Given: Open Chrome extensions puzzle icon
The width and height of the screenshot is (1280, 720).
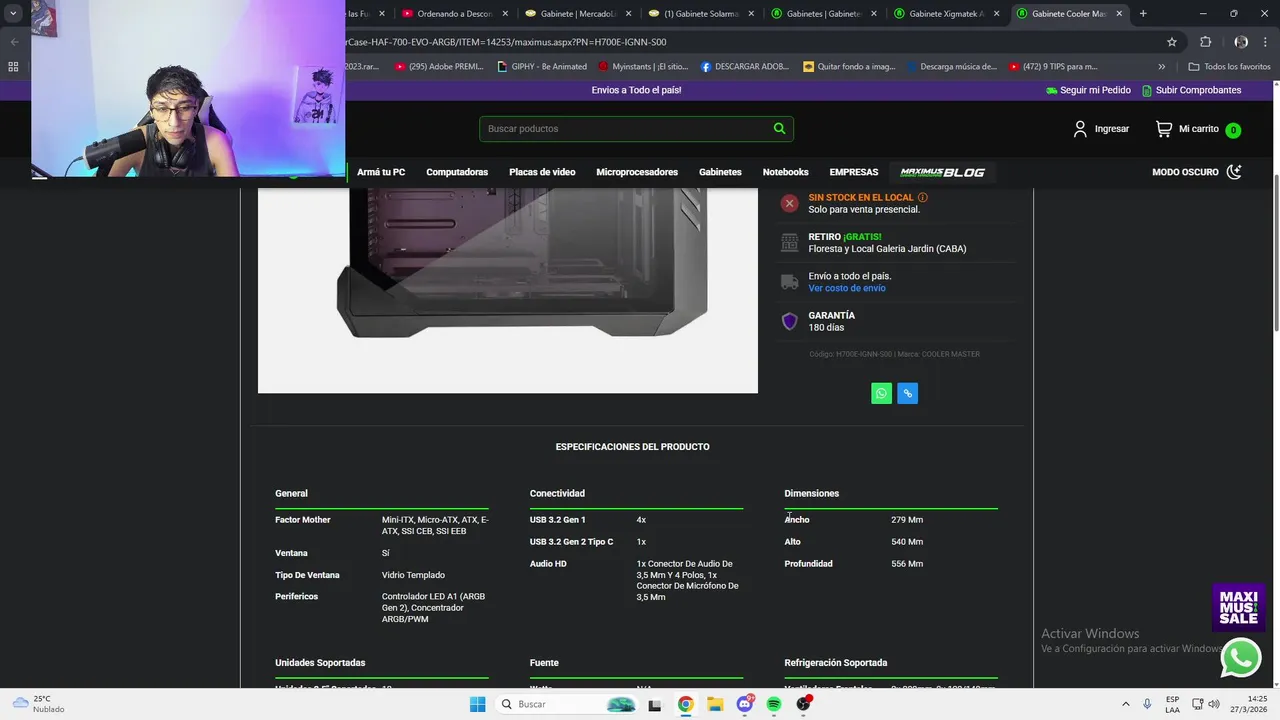Looking at the screenshot, I should 1205,42.
